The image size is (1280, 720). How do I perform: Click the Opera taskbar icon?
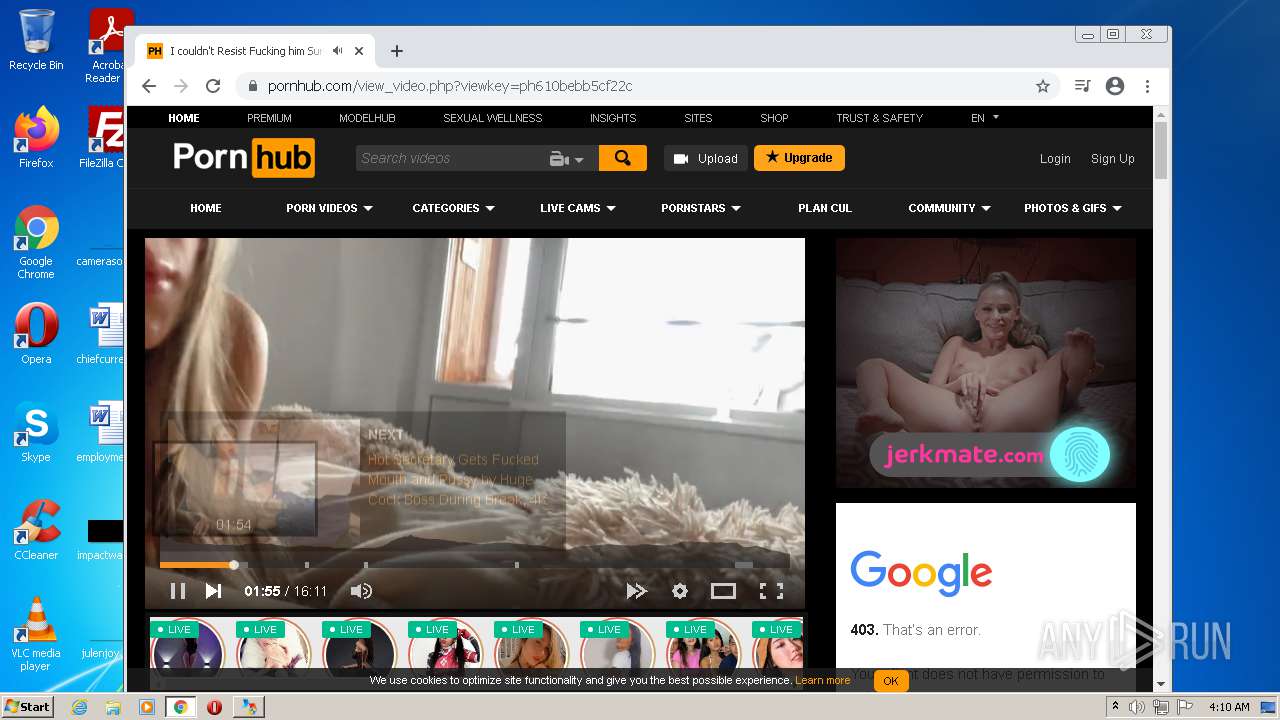214,707
